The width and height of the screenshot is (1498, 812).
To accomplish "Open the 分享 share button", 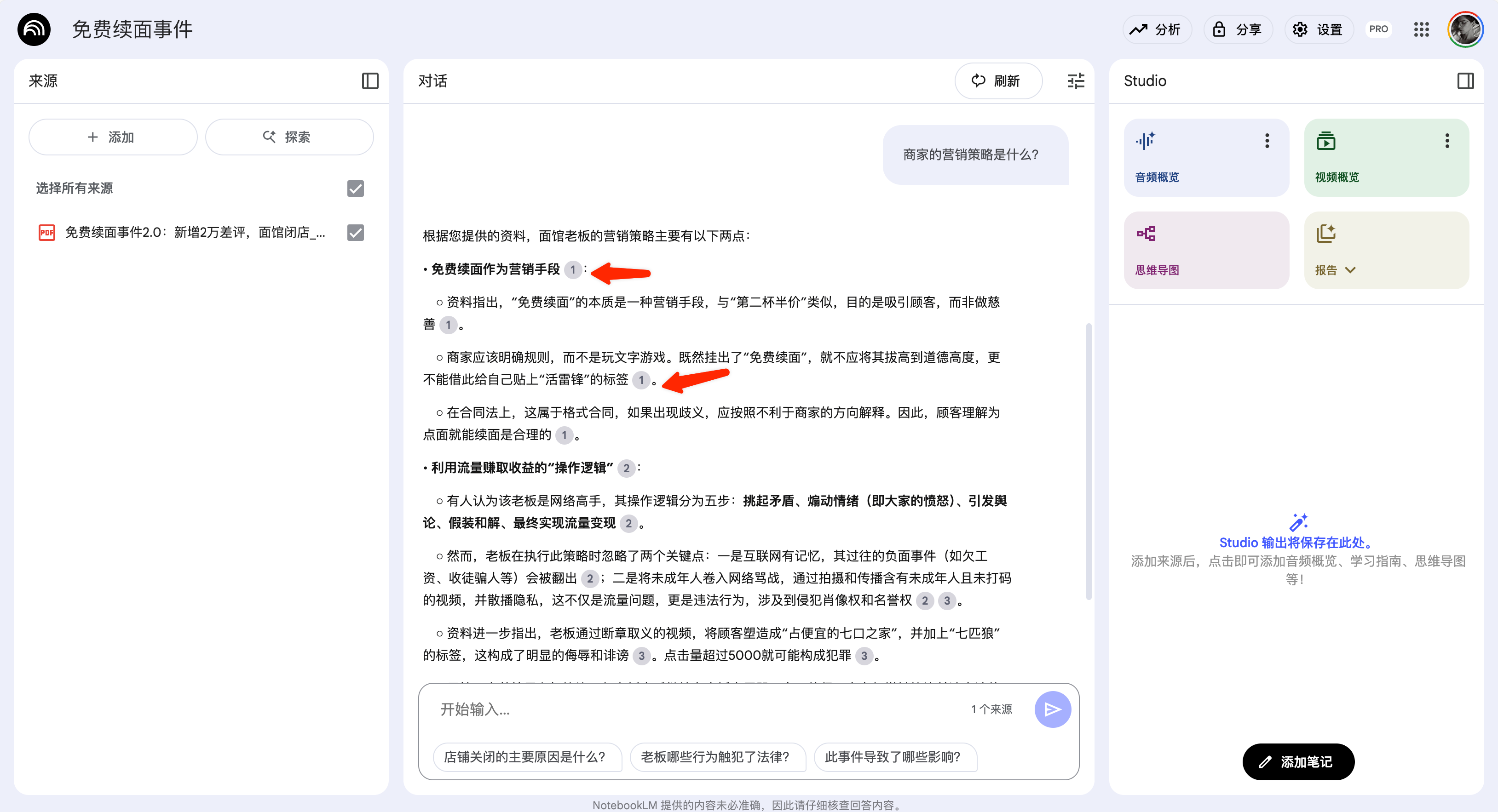I will [1238, 29].
